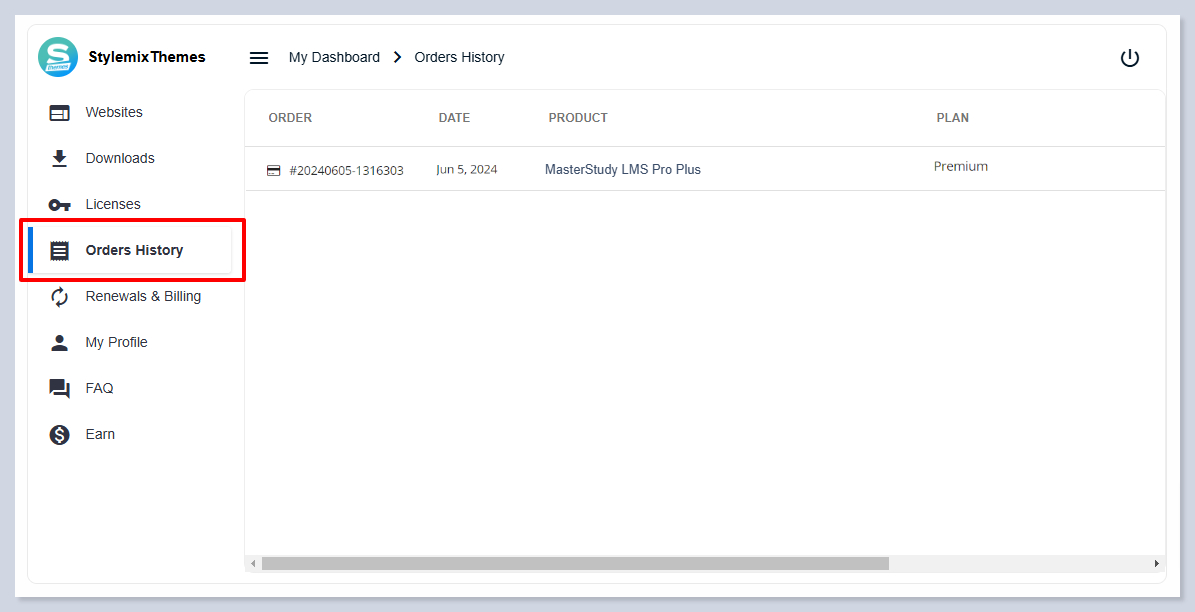
Task: Click the horizontal scrollbar thumb
Action: [575, 564]
